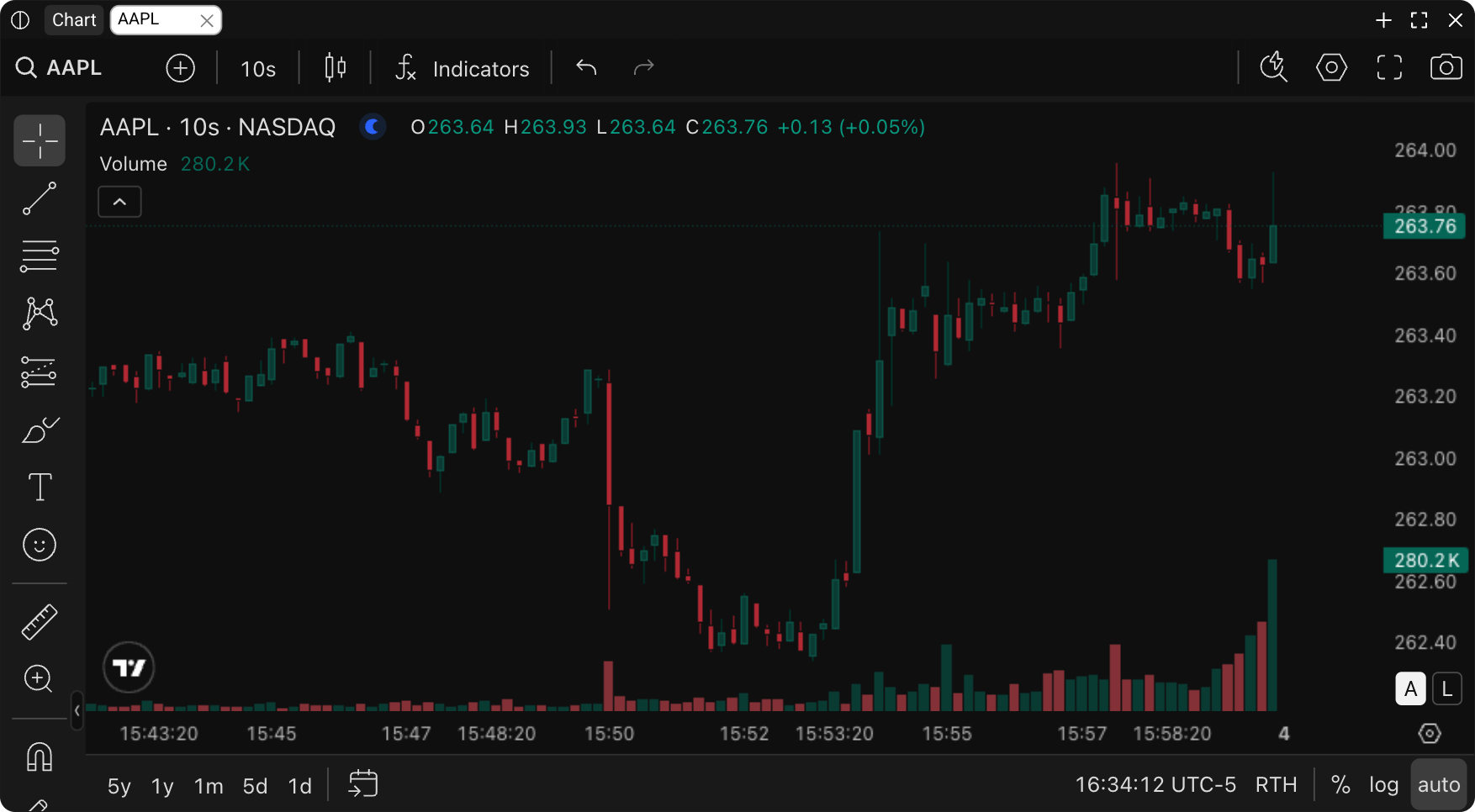
Task: Load the 5d date range
Action: click(254, 785)
